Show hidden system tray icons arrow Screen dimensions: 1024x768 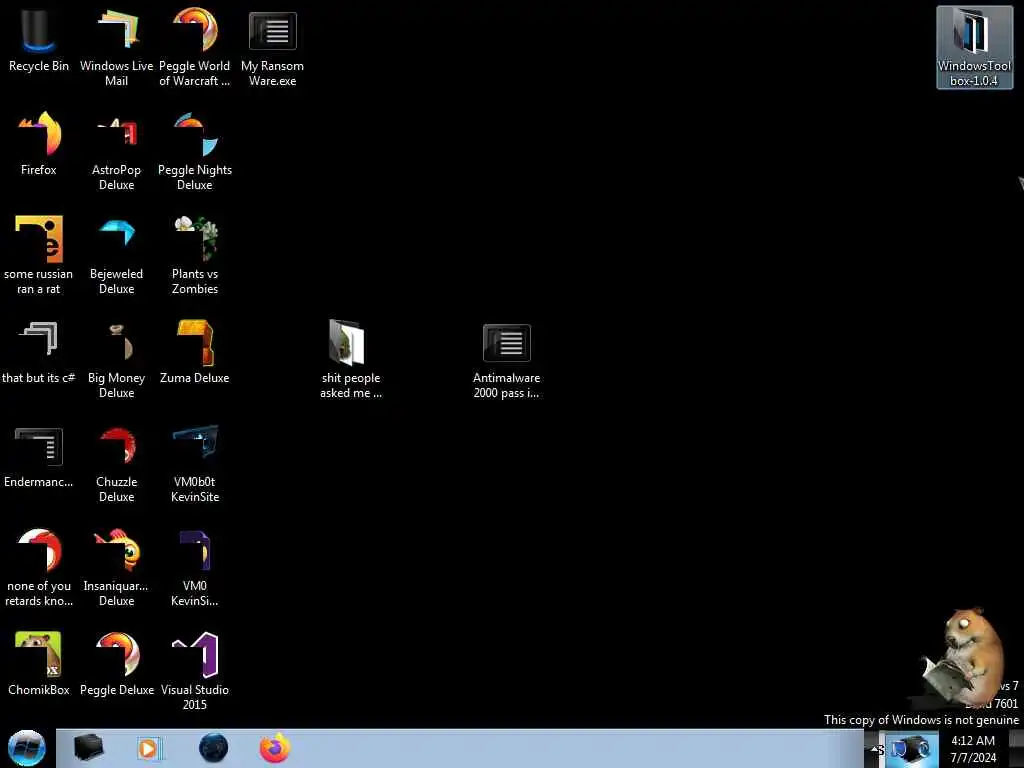click(x=874, y=749)
